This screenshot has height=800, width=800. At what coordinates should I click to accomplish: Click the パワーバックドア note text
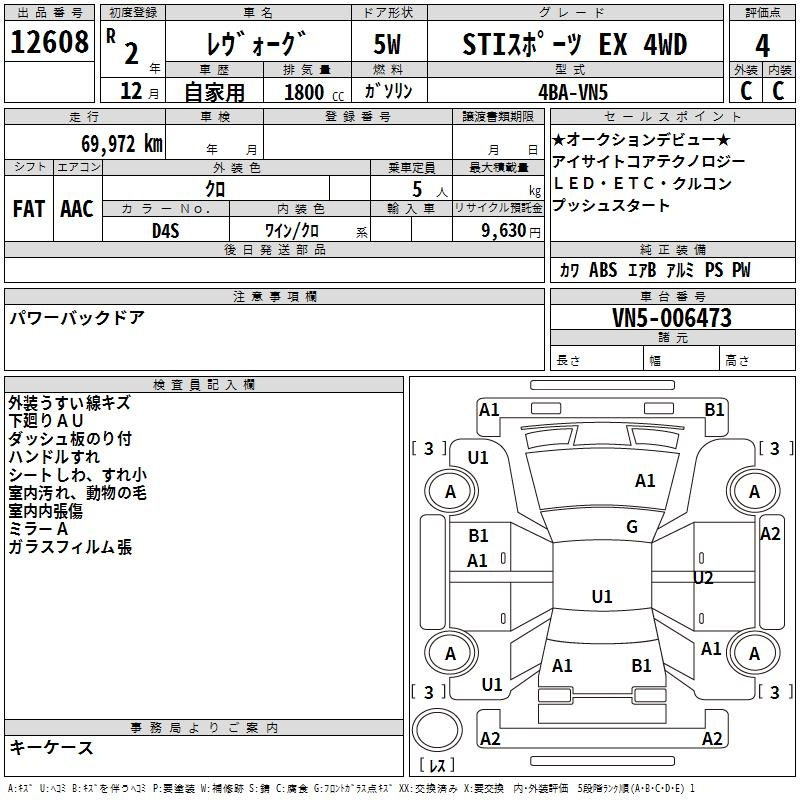(x=77, y=318)
